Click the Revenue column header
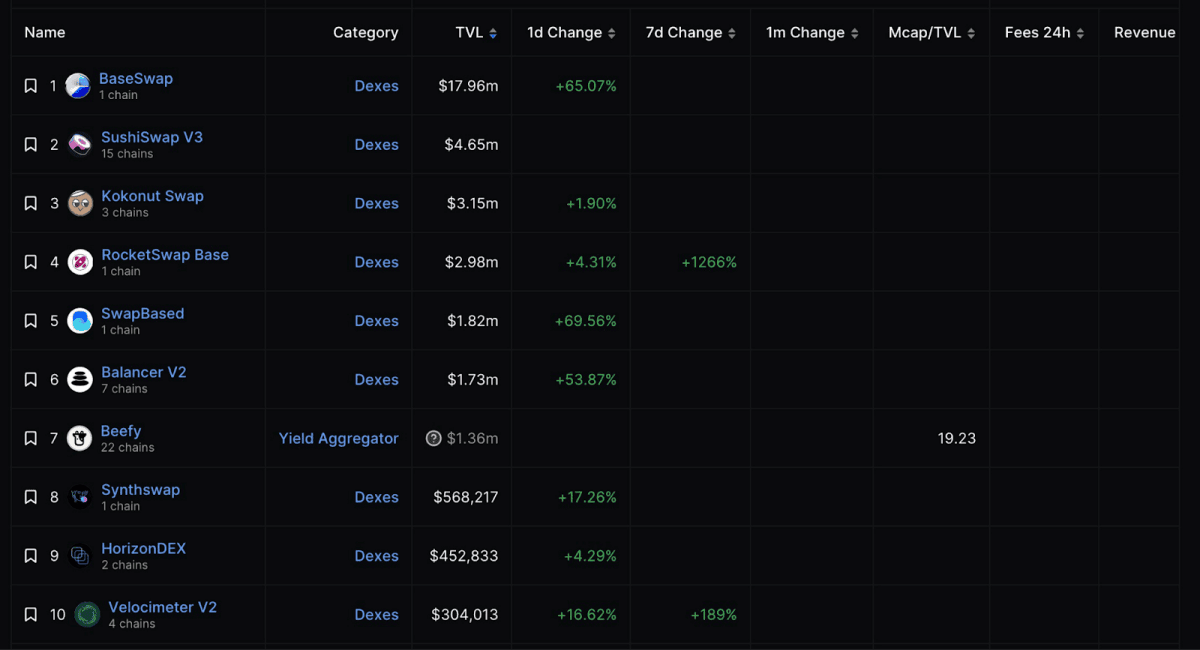This screenshot has width=1200, height=650. (x=1145, y=33)
